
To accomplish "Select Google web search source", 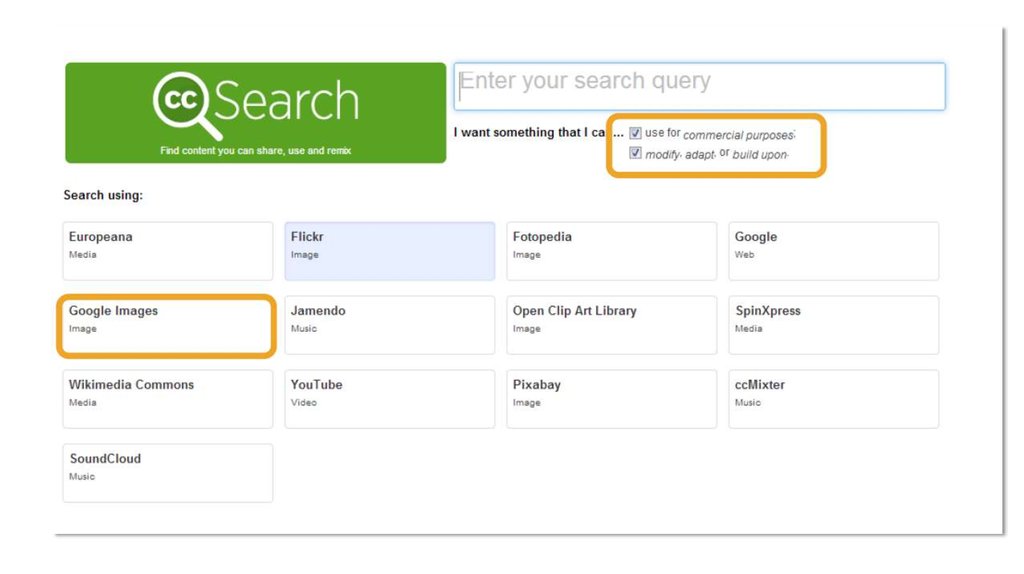I will tap(833, 251).
